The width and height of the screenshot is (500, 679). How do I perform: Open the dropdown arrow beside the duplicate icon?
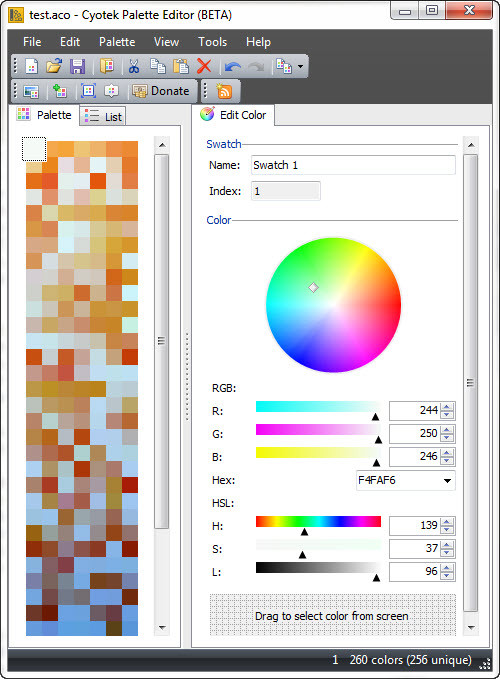point(300,67)
